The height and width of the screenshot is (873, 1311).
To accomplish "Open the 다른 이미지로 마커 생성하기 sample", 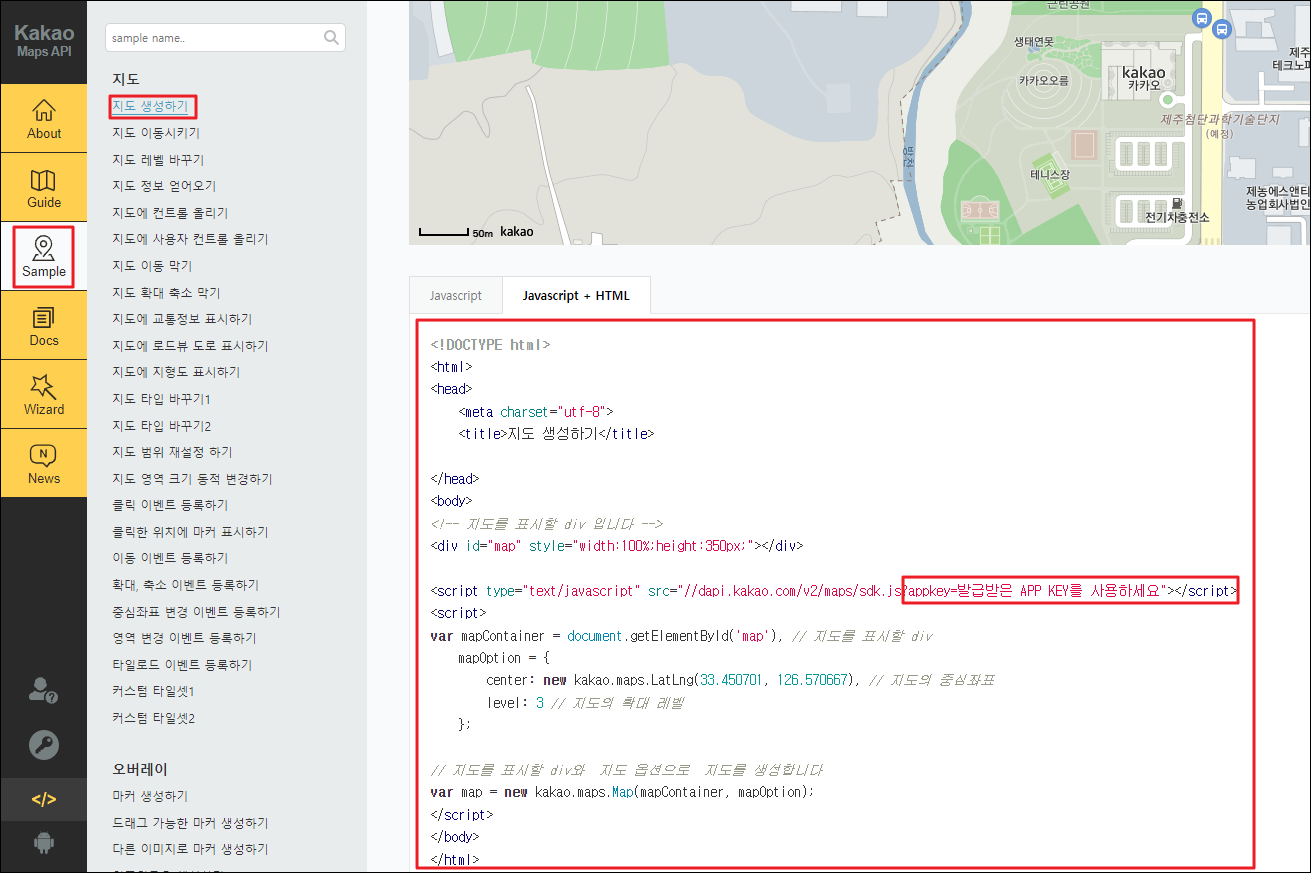I will tap(190, 849).
